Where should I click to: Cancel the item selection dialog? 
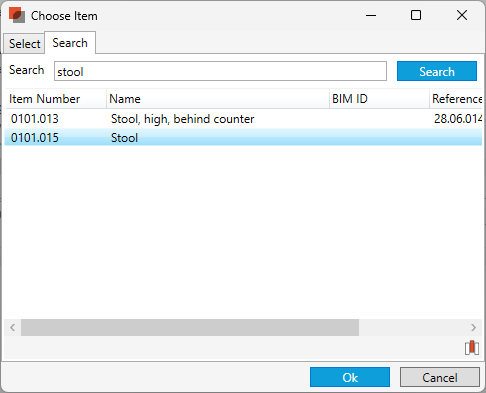pyautogui.click(x=440, y=377)
